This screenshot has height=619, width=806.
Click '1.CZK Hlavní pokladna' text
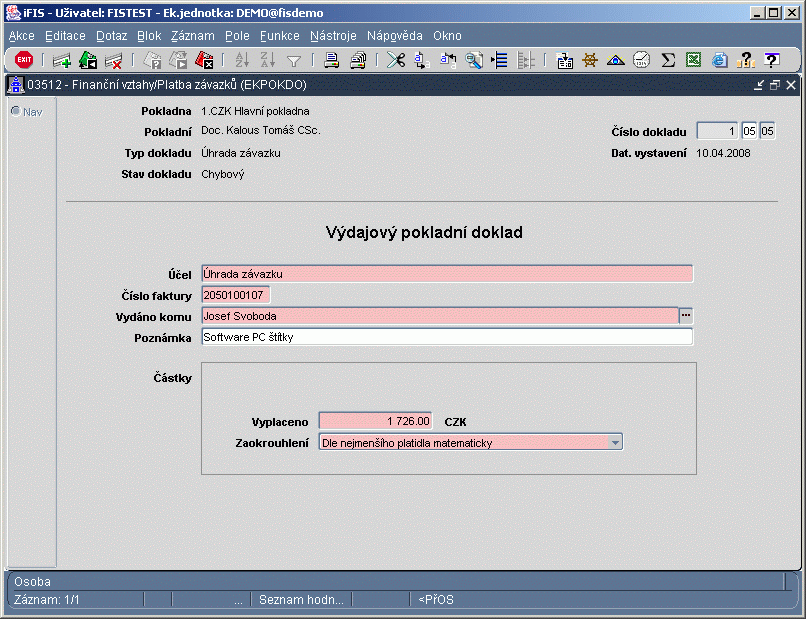tap(255, 111)
